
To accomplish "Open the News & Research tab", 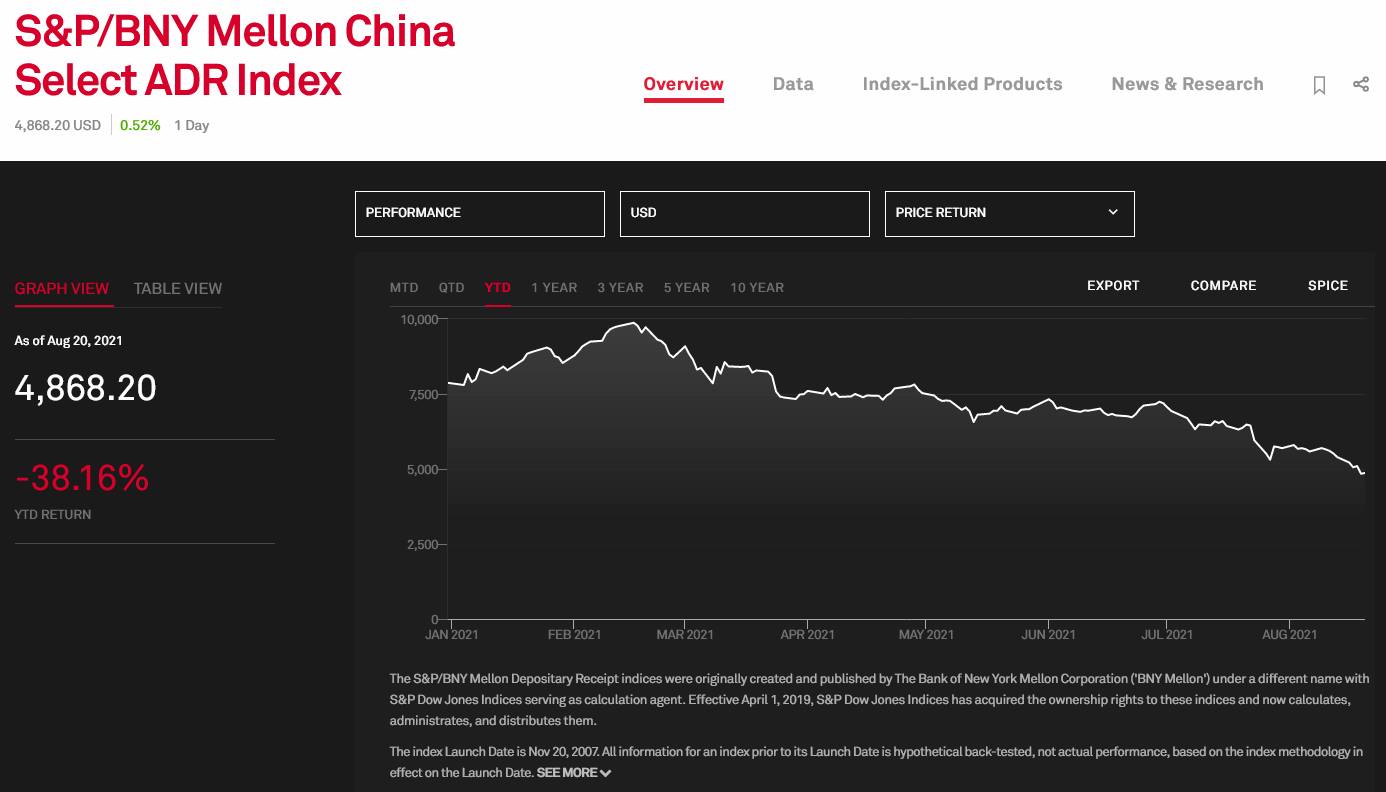I will tap(1188, 84).
